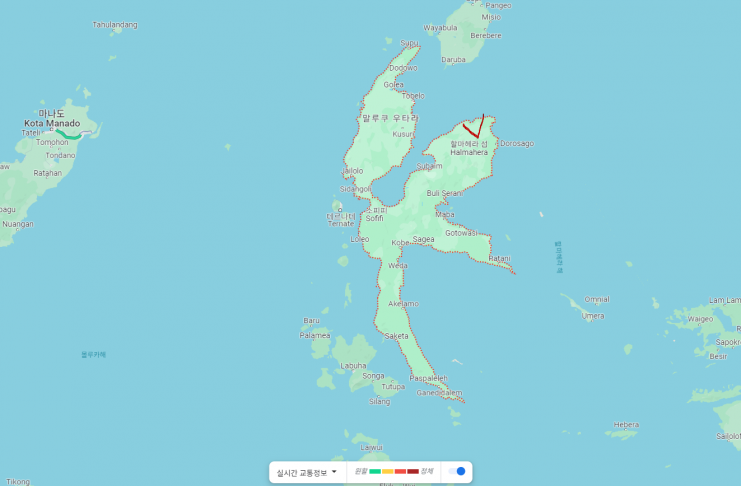Turn off the traffic layer toggle switch
The image size is (741, 486).
click(457, 471)
